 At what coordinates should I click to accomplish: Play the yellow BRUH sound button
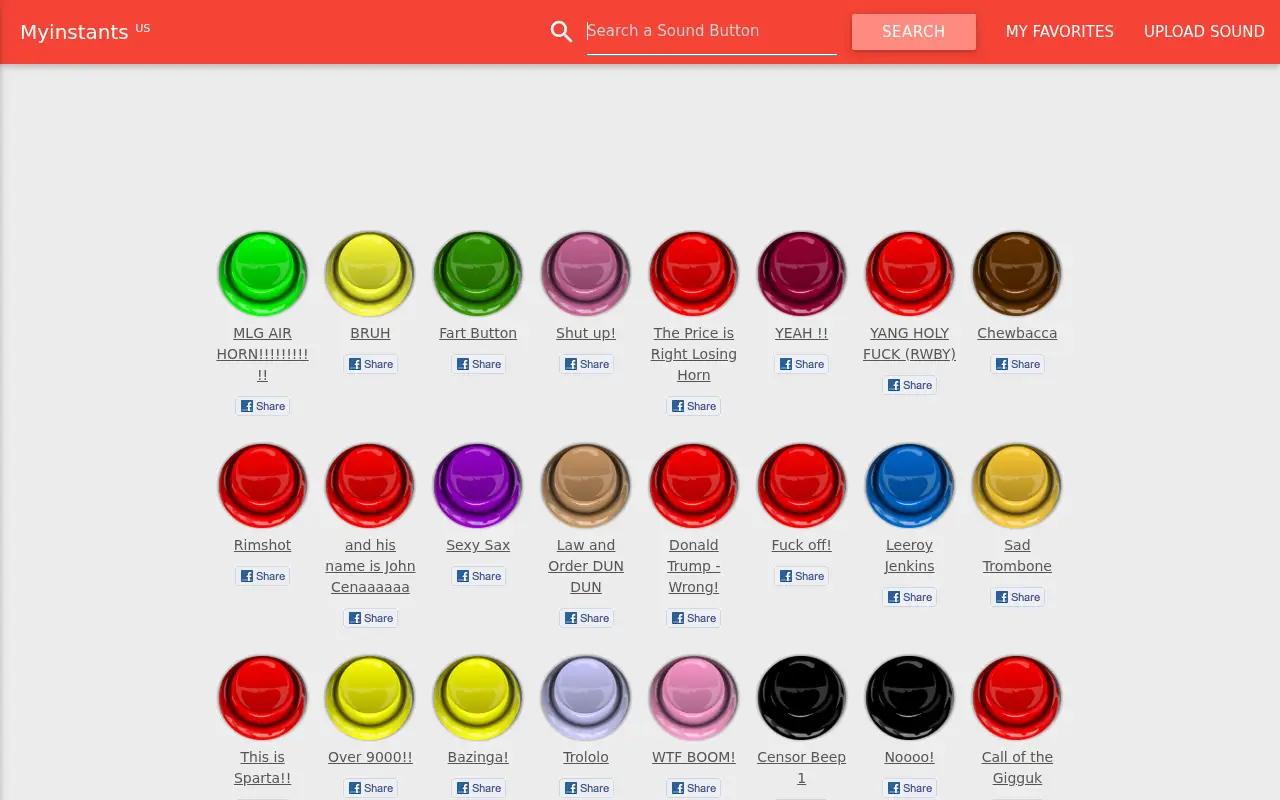click(x=370, y=273)
